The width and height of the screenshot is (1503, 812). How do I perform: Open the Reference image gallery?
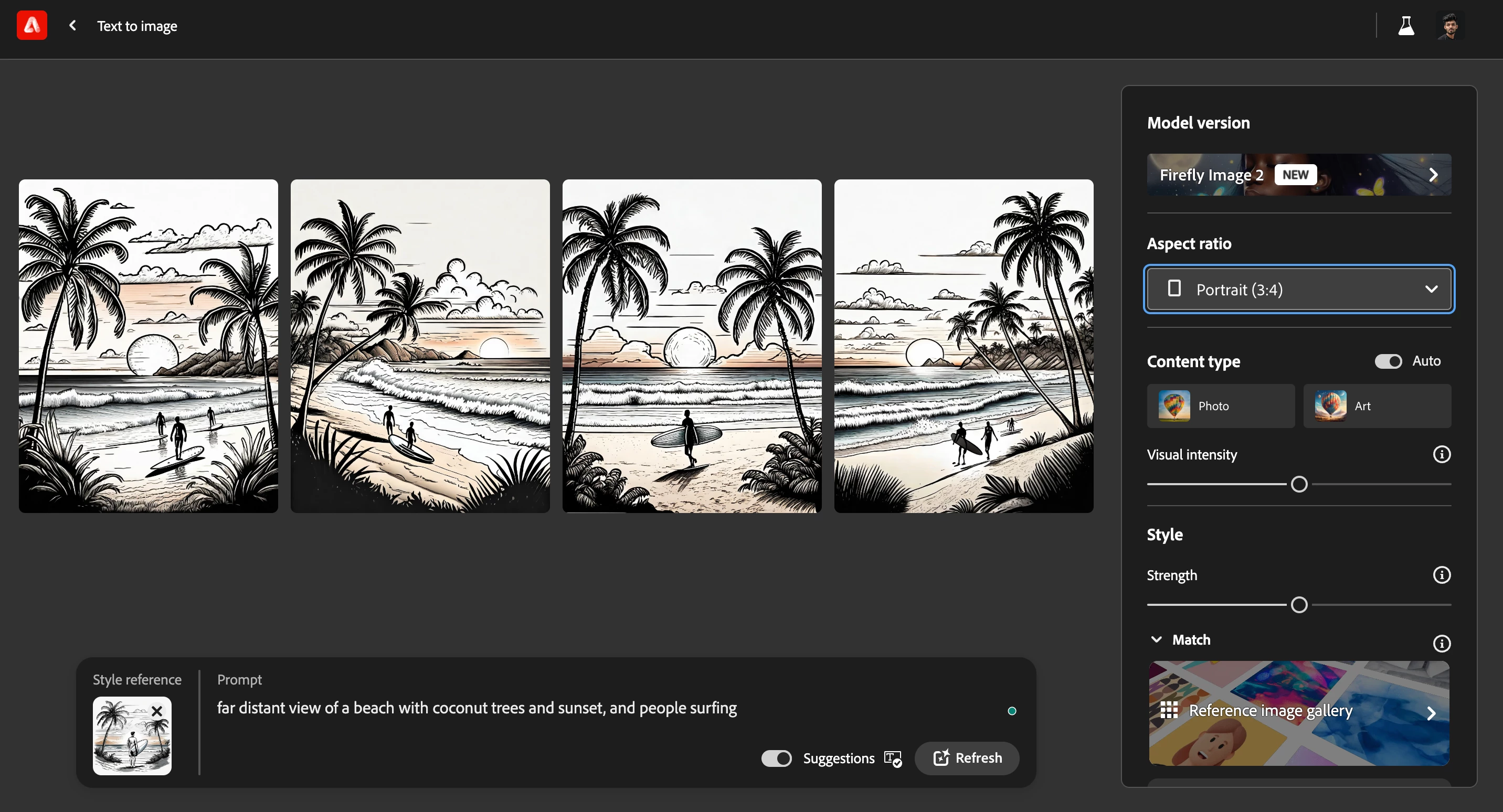point(1299,713)
